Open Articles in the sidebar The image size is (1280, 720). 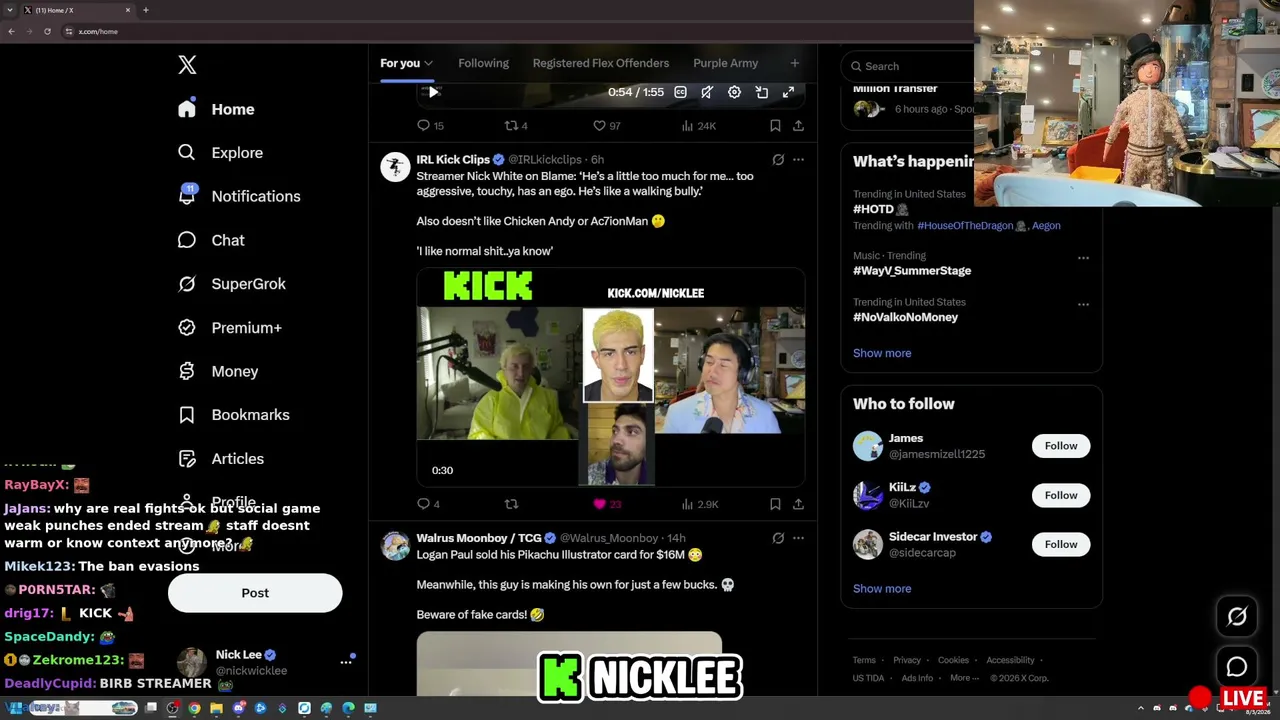220,459
